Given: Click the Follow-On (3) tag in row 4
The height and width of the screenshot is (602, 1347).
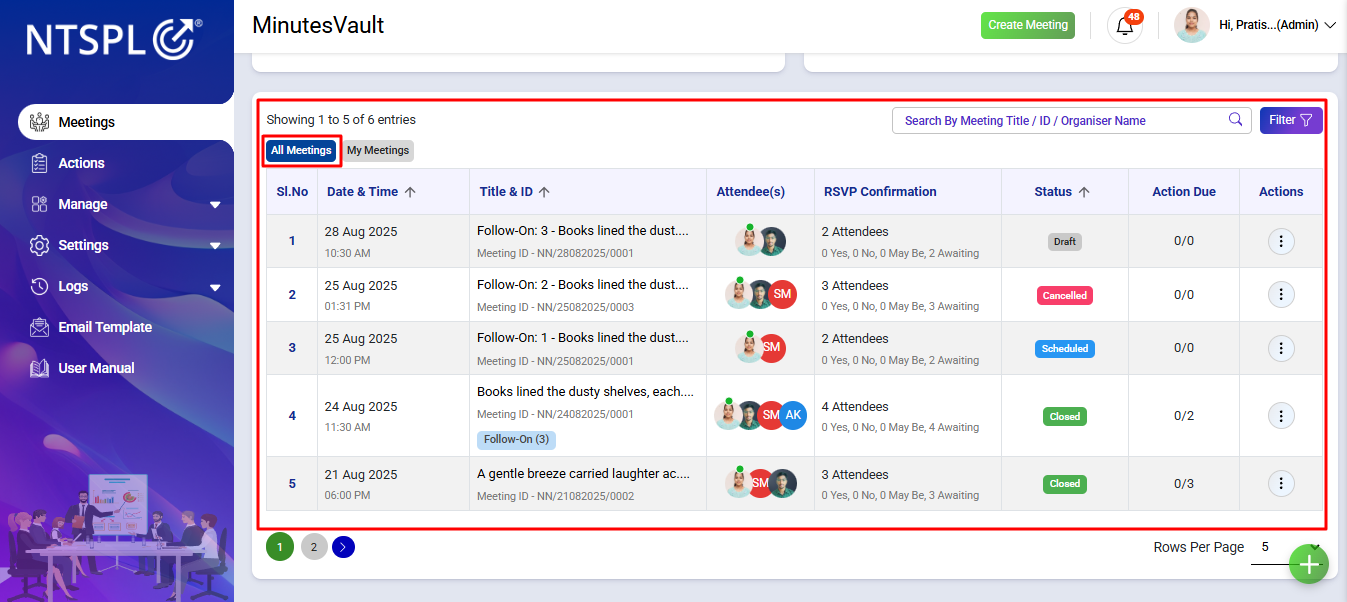Looking at the screenshot, I should (516, 439).
